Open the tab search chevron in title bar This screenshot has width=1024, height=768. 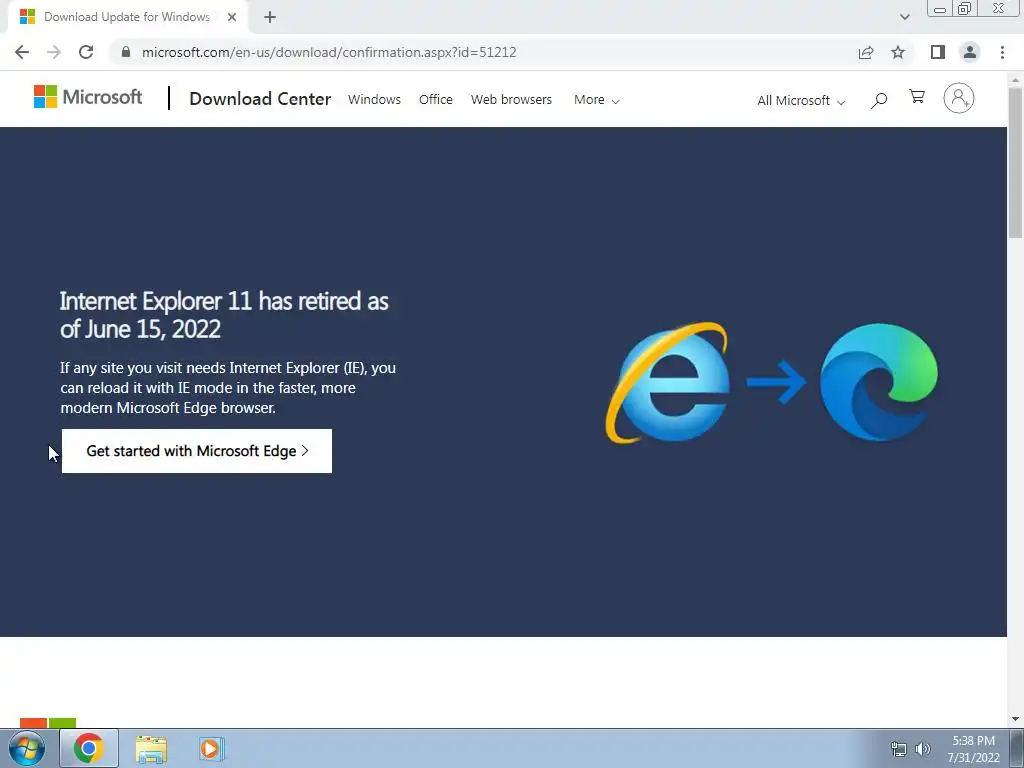[904, 17]
